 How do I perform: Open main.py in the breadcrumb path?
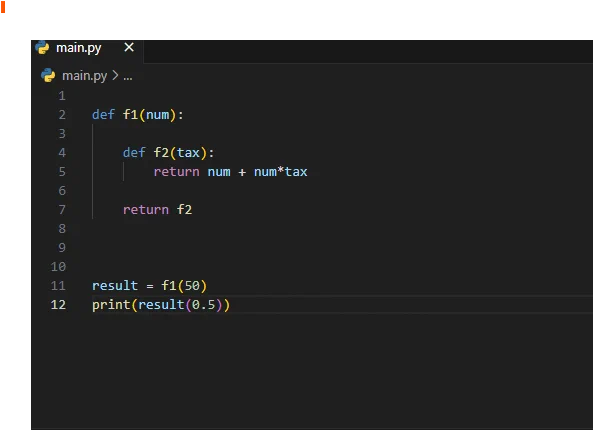(x=85, y=76)
